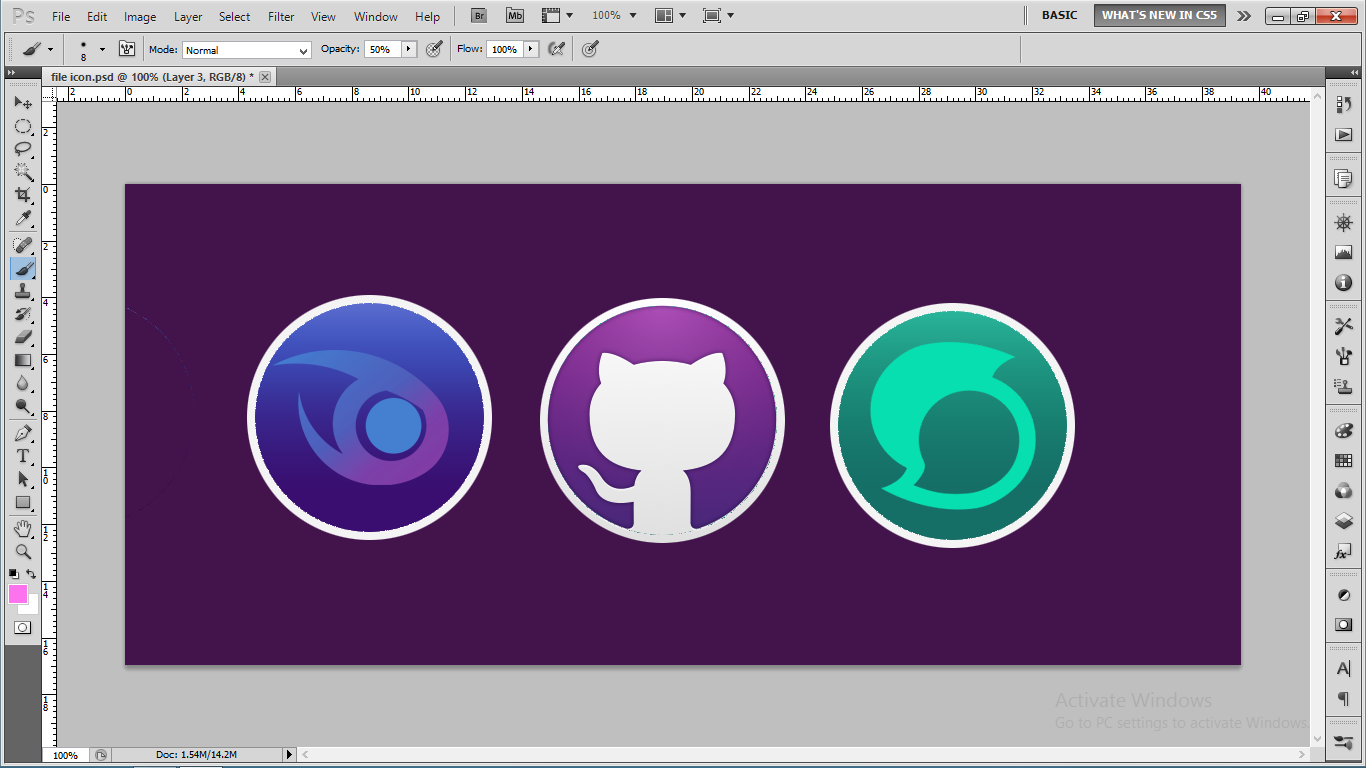Open the Window menu
Image resolution: width=1366 pixels, height=768 pixels.
pos(376,17)
